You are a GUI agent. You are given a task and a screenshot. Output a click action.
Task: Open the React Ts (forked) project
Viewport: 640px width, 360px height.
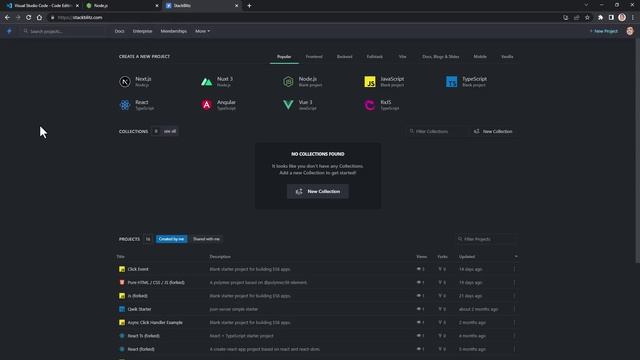(143, 336)
